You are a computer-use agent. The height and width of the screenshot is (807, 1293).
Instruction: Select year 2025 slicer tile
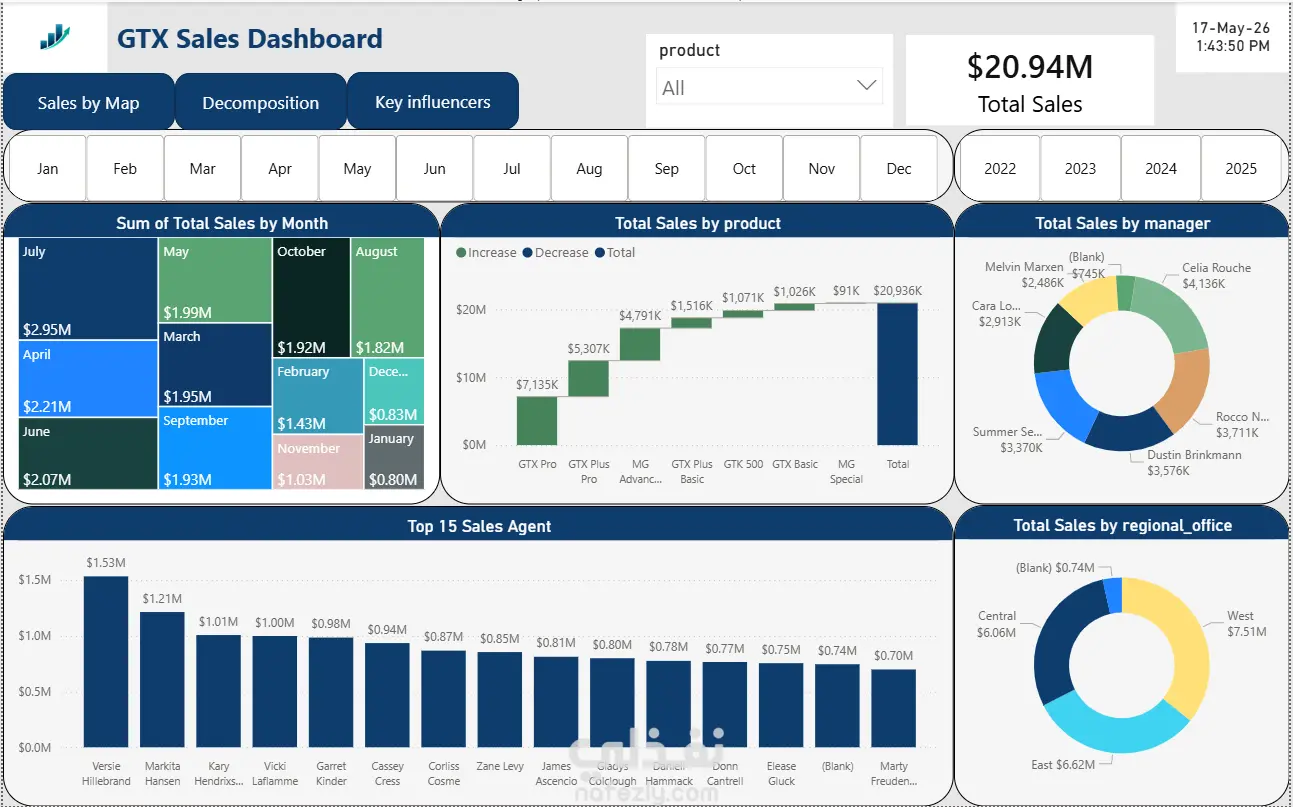pos(1241,168)
